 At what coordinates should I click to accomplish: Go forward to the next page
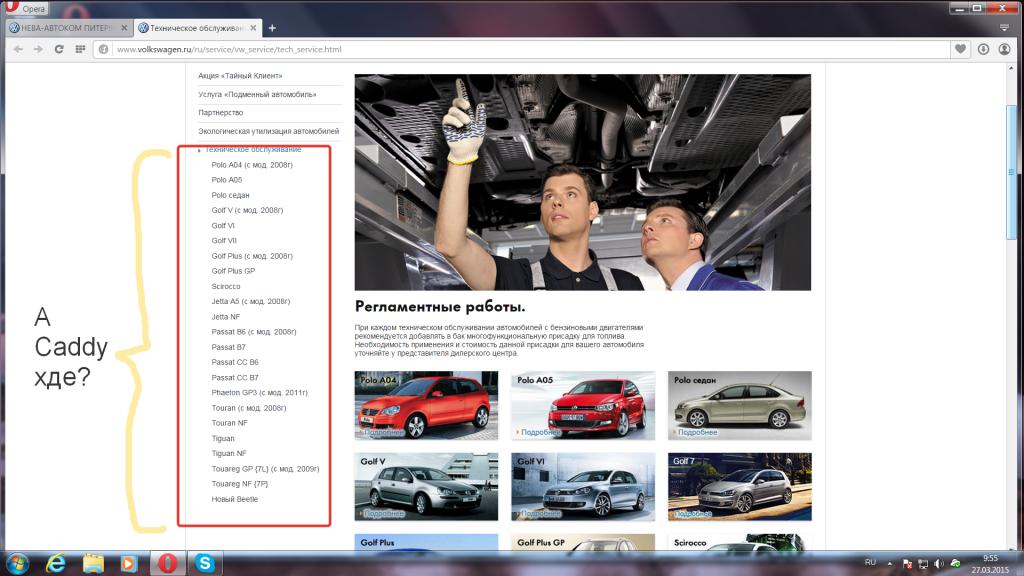pyautogui.click(x=39, y=49)
